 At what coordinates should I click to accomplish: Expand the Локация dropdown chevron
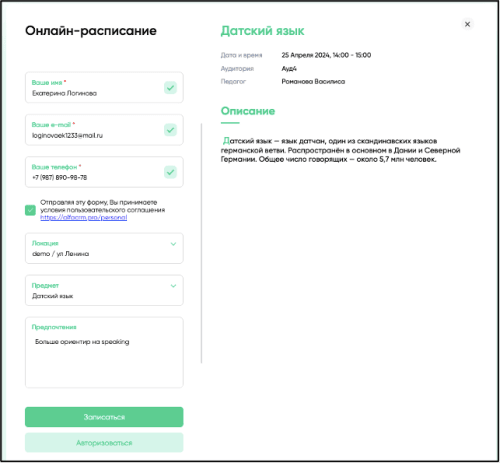(173, 244)
